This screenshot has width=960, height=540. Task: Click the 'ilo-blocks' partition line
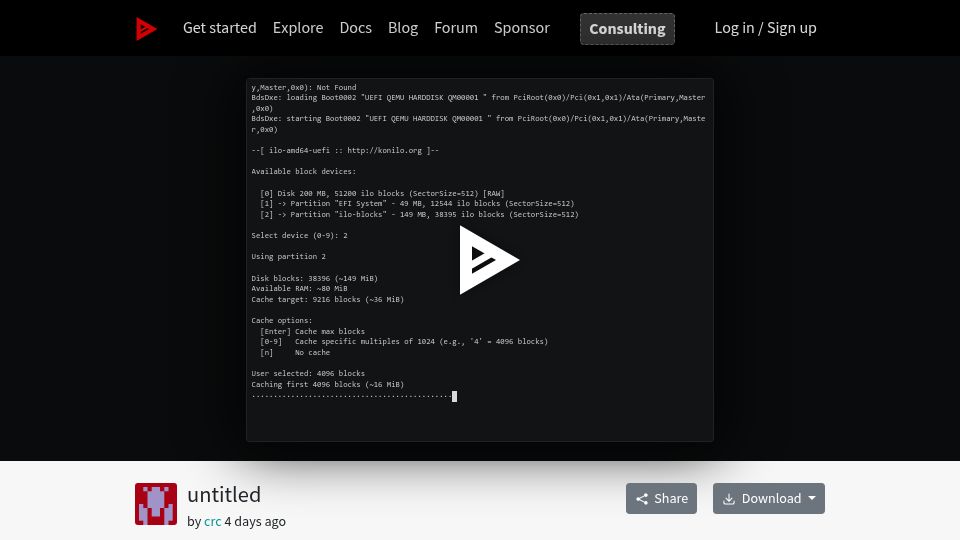click(419, 215)
